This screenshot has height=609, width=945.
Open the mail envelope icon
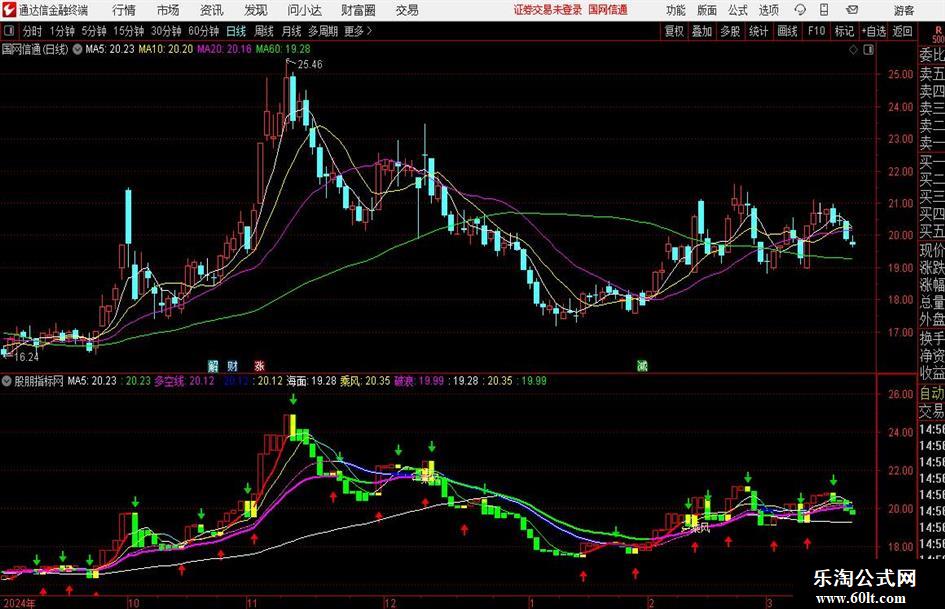click(852, 10)
